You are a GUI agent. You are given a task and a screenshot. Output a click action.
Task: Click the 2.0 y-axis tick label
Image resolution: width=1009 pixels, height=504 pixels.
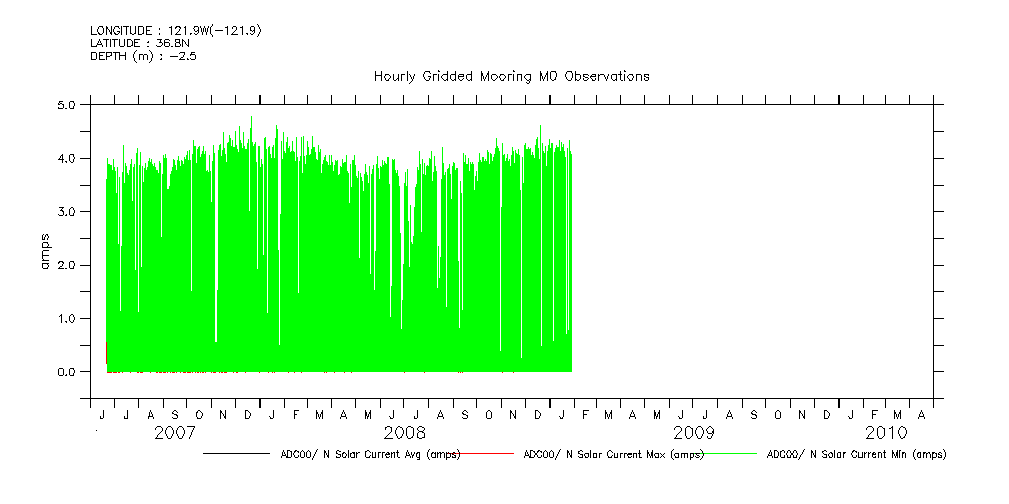(67, 265)
